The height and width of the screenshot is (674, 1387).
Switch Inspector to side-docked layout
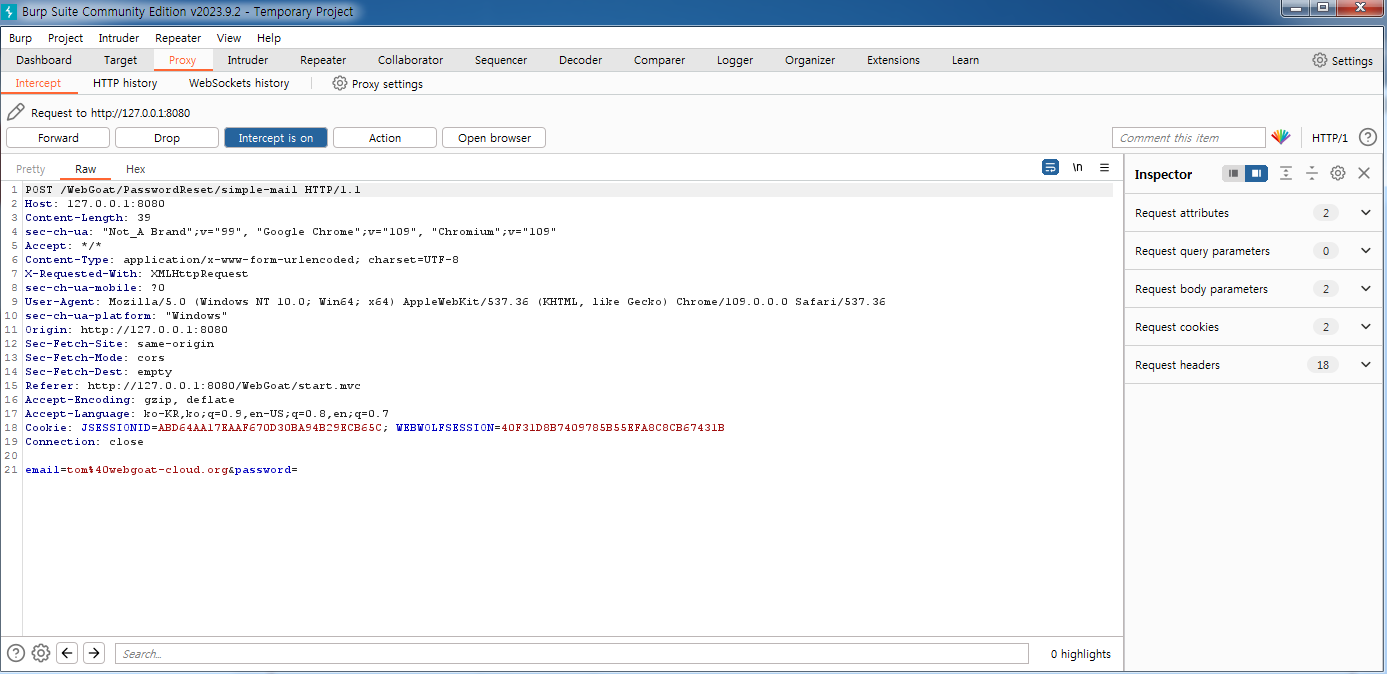click(1256, 174)
